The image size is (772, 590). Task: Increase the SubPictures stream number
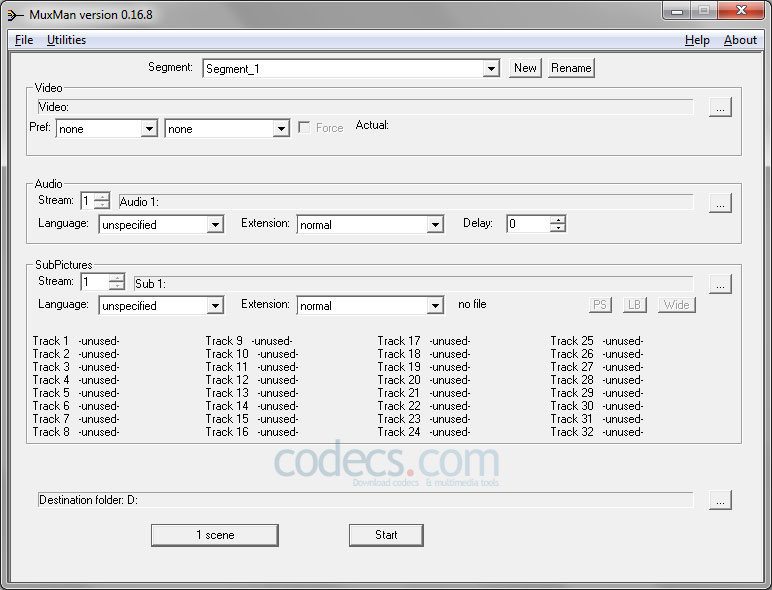117,278
